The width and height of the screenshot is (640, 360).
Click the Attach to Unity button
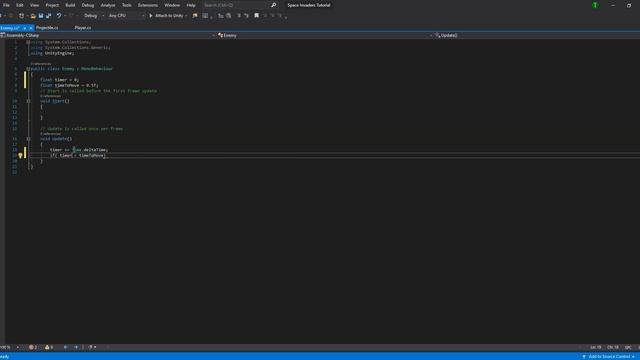coord(166,16)
